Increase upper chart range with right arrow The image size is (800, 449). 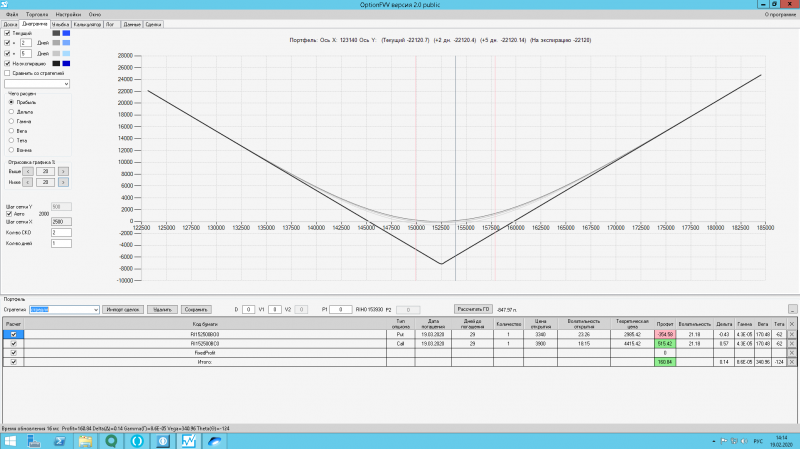click(x=63, y=171)
